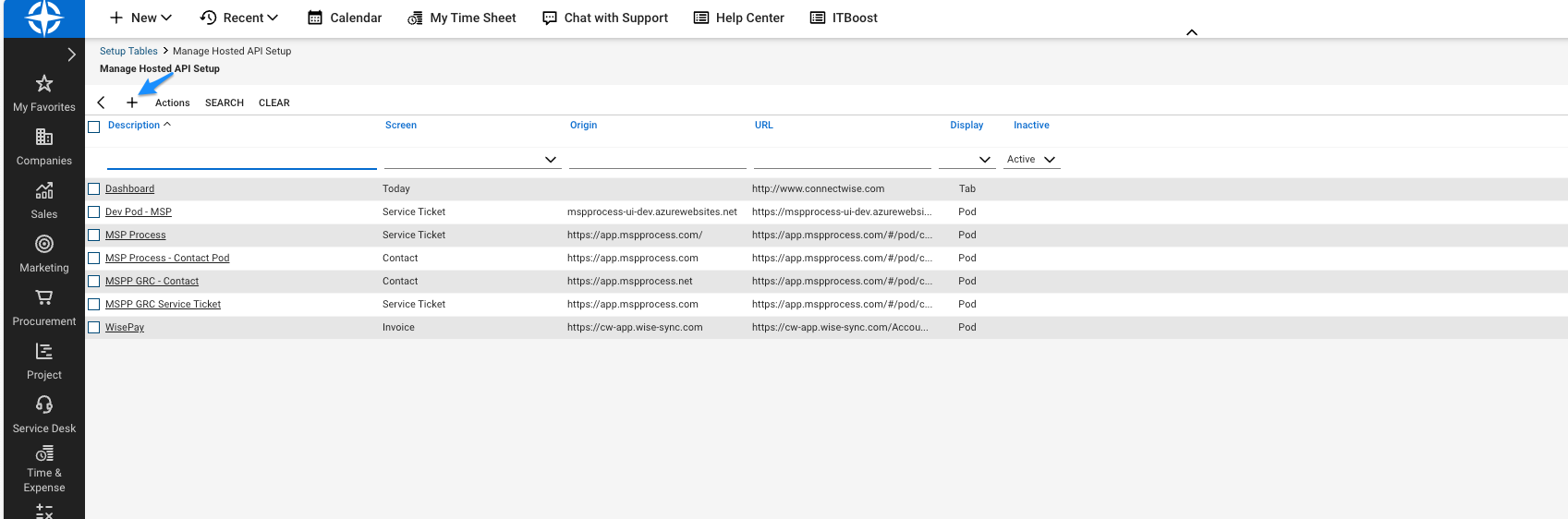
Task: Tick the checkbox for Dashboard row
Action: tap(93, 188)
